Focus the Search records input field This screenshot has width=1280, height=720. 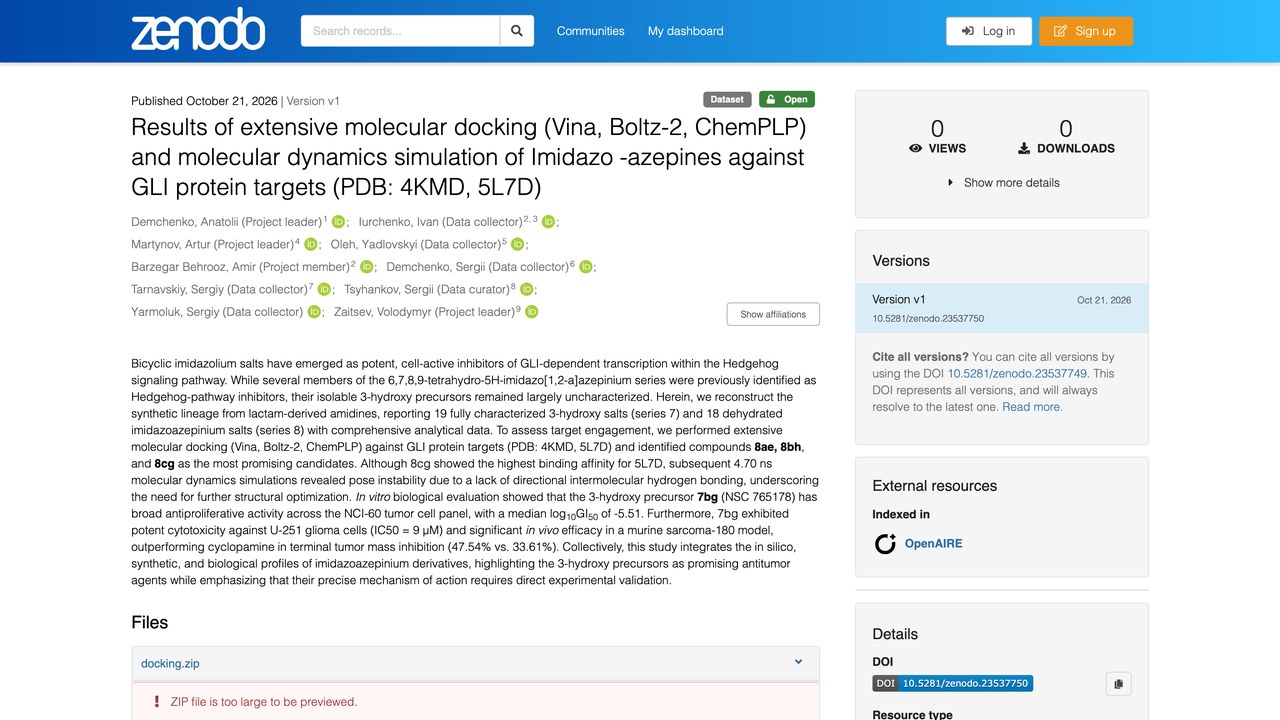coord(400,31)
